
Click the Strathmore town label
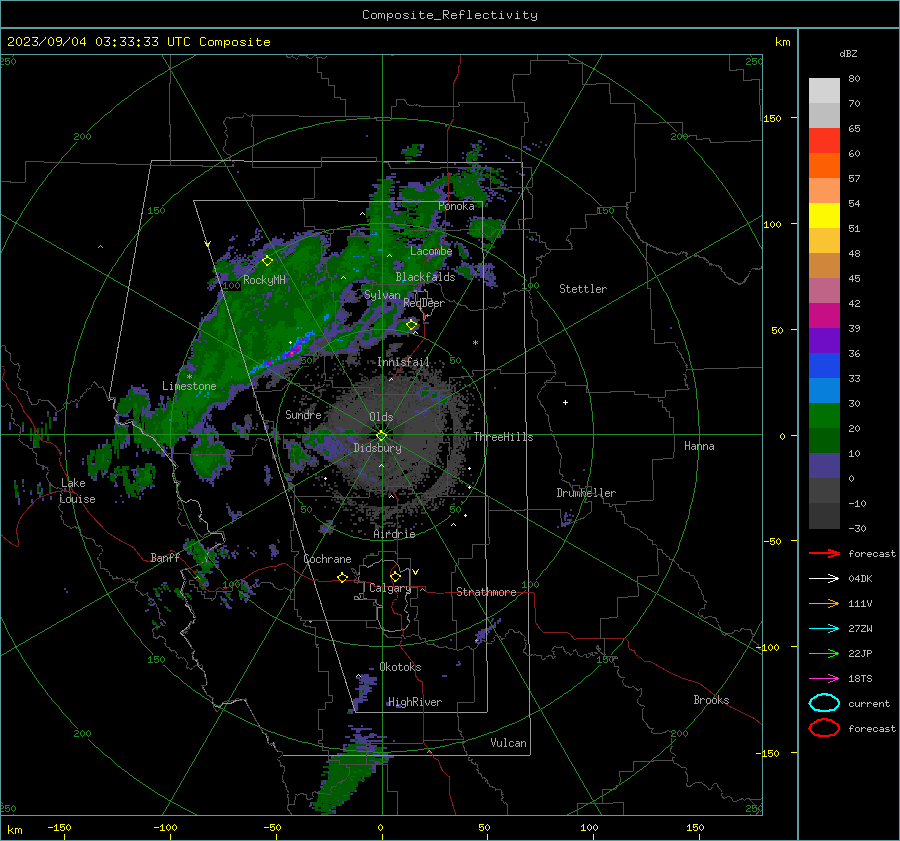point(486,592)
